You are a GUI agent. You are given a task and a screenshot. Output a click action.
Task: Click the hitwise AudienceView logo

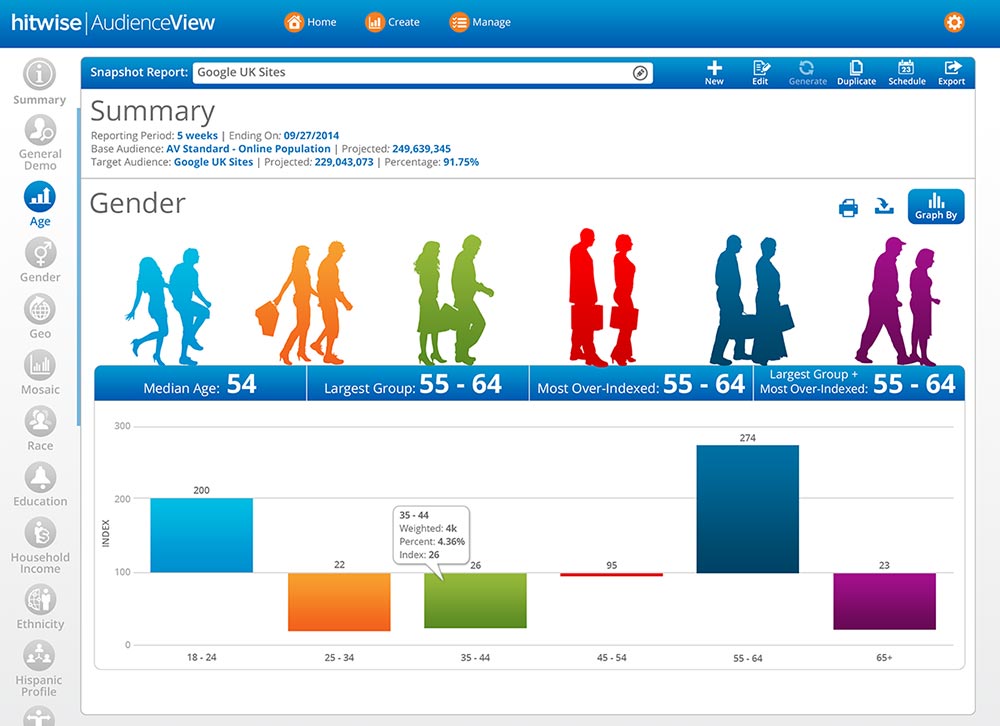[113, 22]
